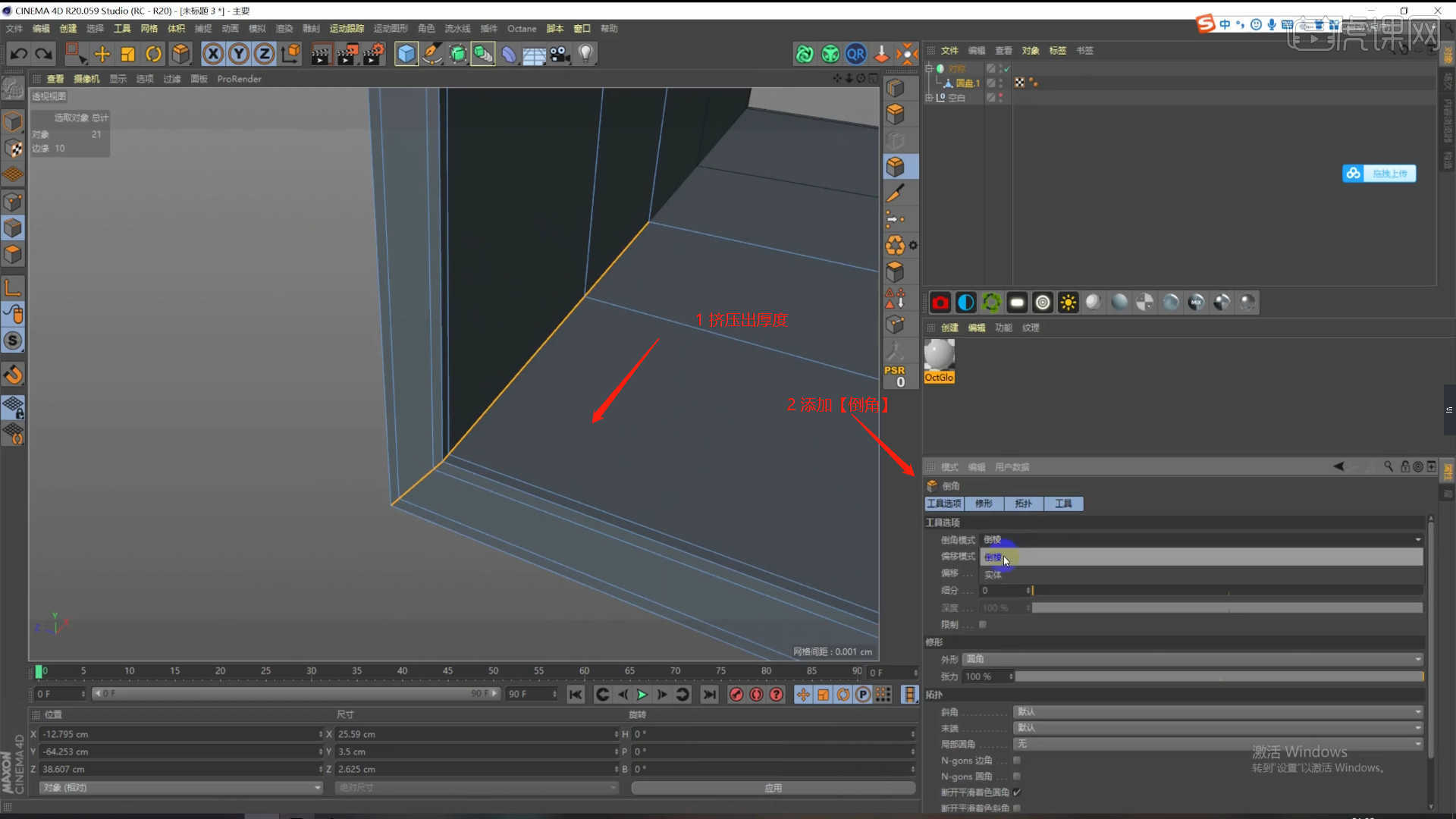
Task: Click the red Record Active Objects icon
Action: 736,695
